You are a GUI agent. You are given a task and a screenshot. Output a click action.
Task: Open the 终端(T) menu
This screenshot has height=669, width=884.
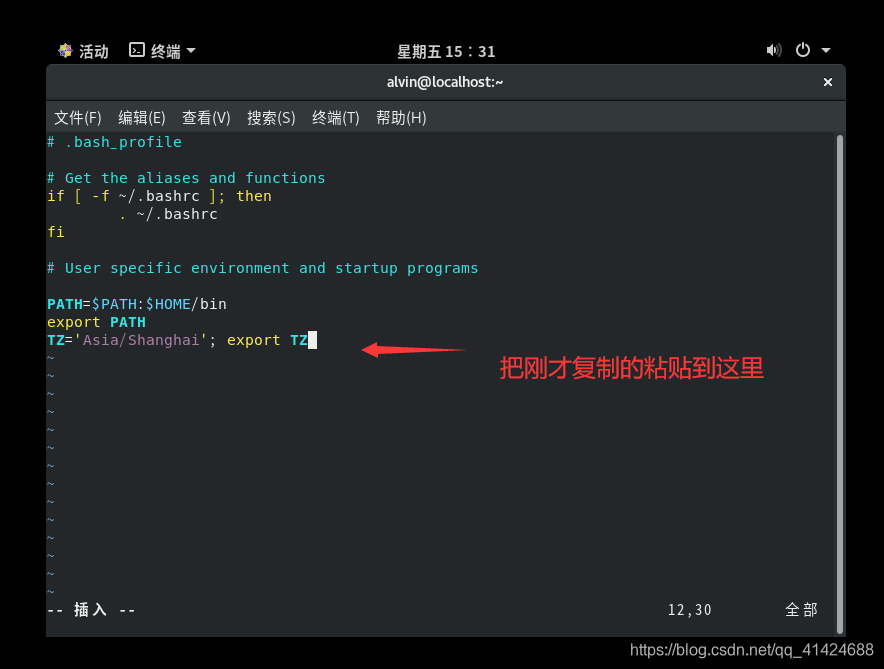click(x=335, y=118)
